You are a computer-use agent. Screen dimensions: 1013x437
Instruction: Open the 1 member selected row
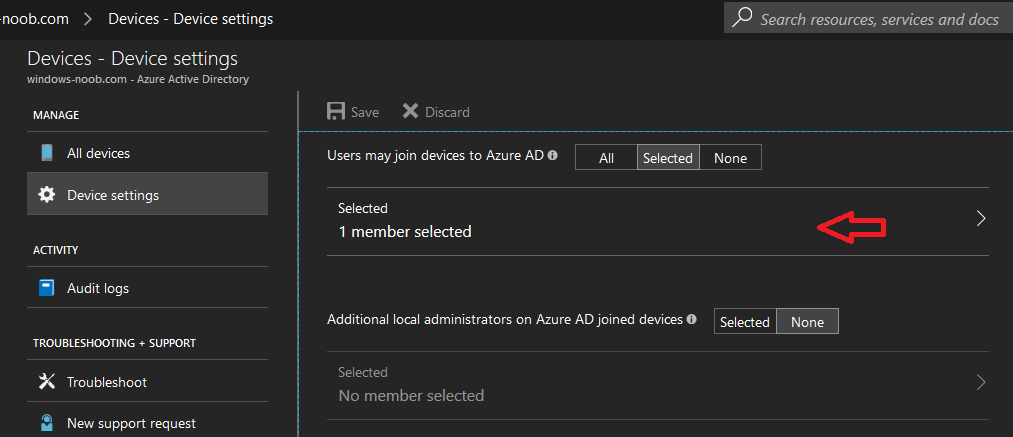pyautogui.click(x=658, y=221)
